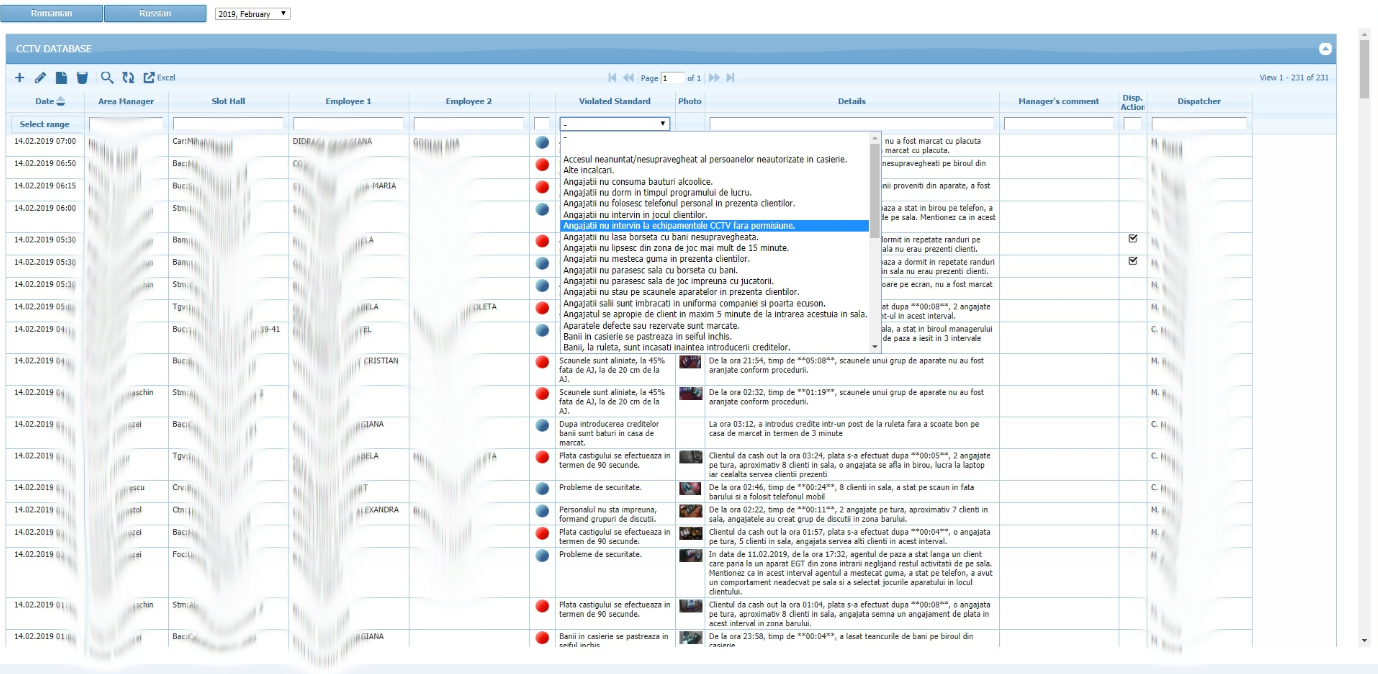Open the 2019, February month dropdown
The image size is (1378, 674).
click(x=253, y=14)
